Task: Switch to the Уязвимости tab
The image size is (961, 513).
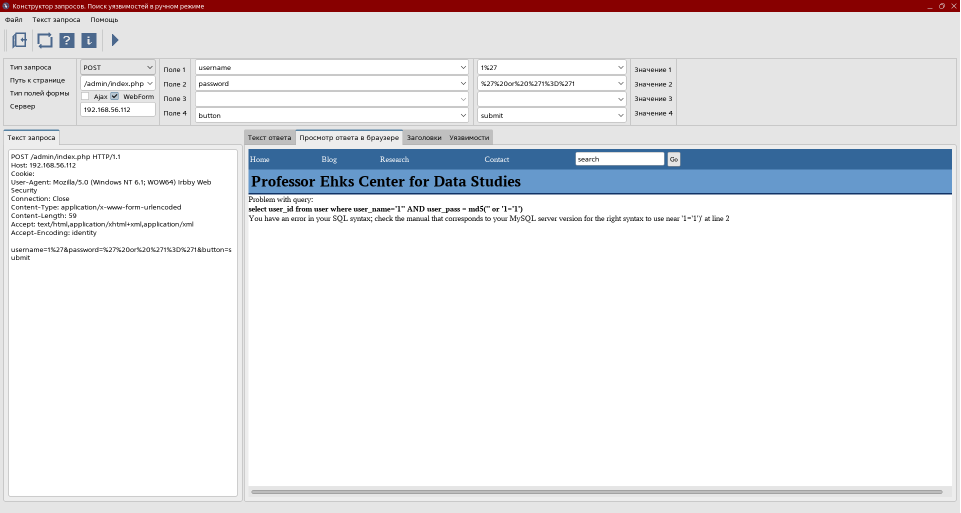Action: coord(469,137)
